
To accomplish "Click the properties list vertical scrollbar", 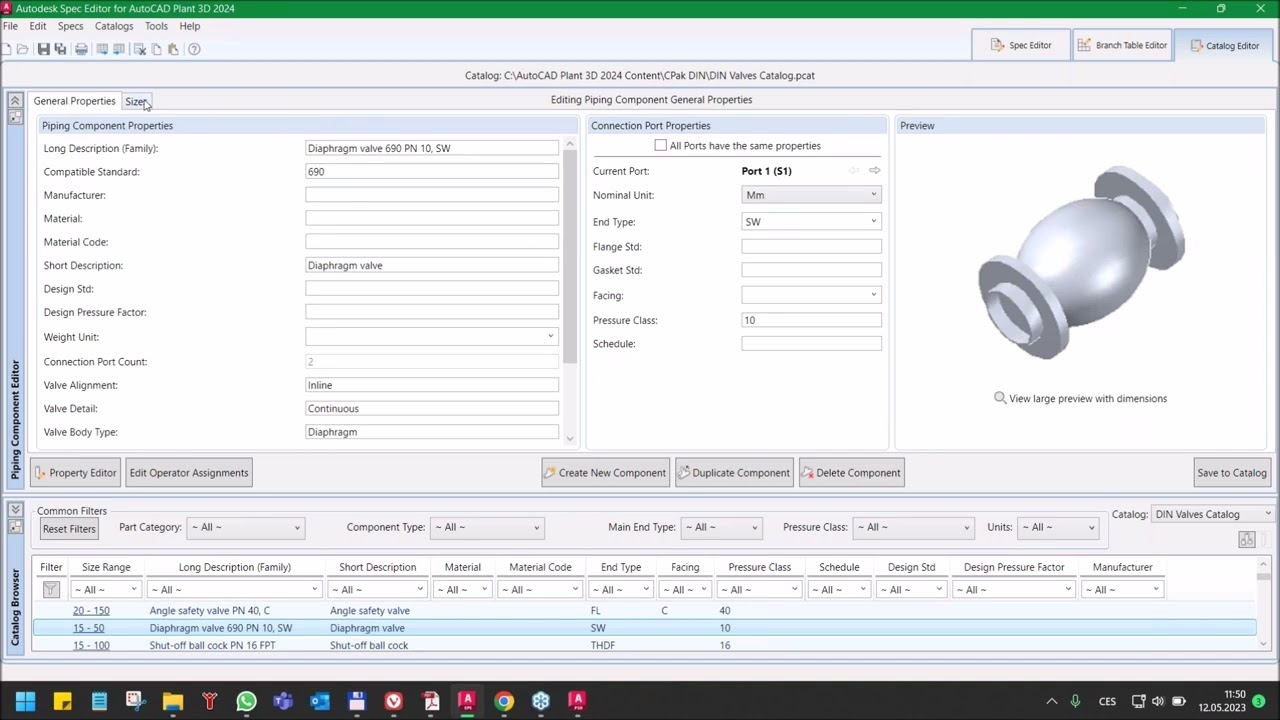I will pos(570,291).
